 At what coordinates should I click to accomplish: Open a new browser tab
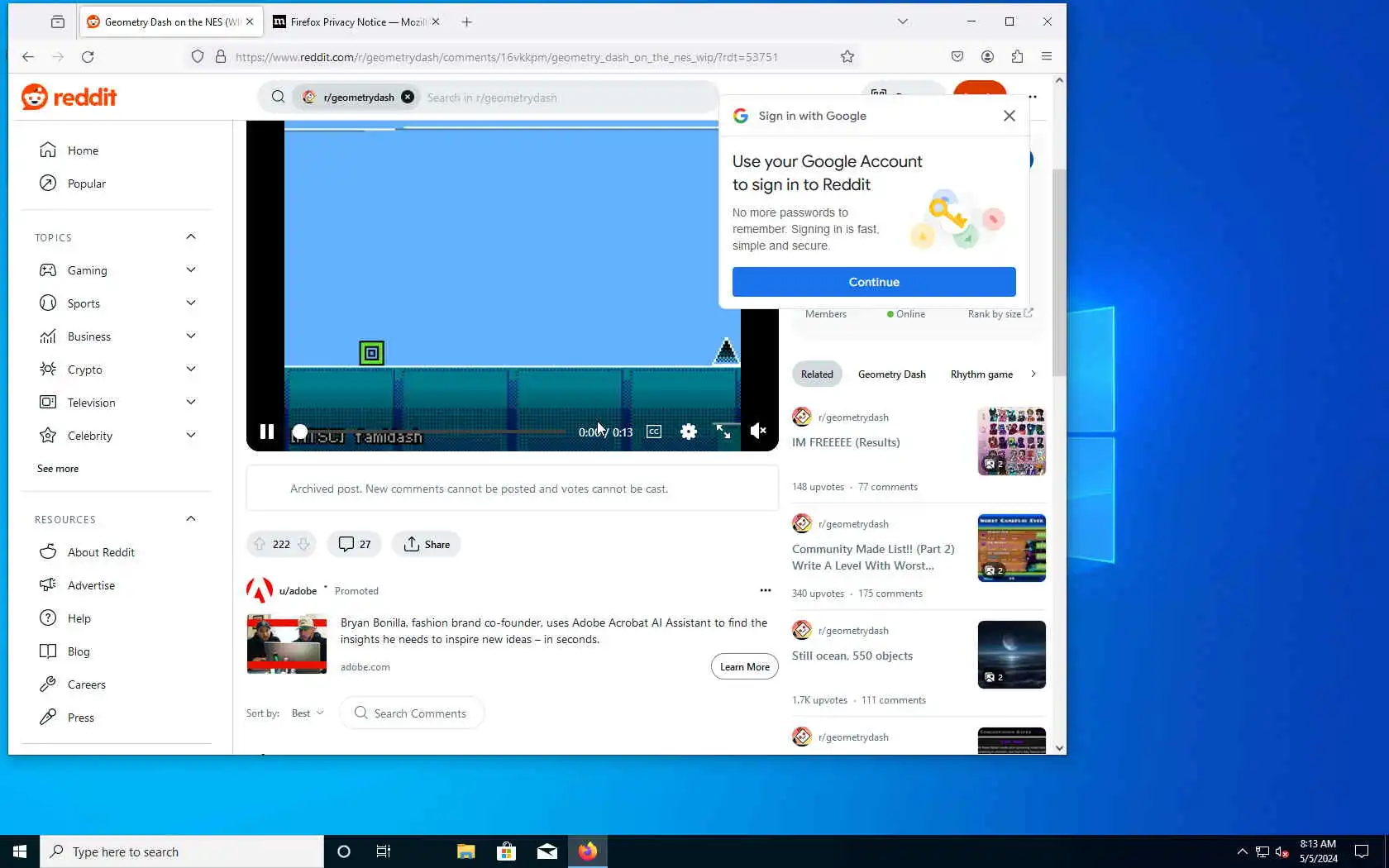[x=467, y=22]
